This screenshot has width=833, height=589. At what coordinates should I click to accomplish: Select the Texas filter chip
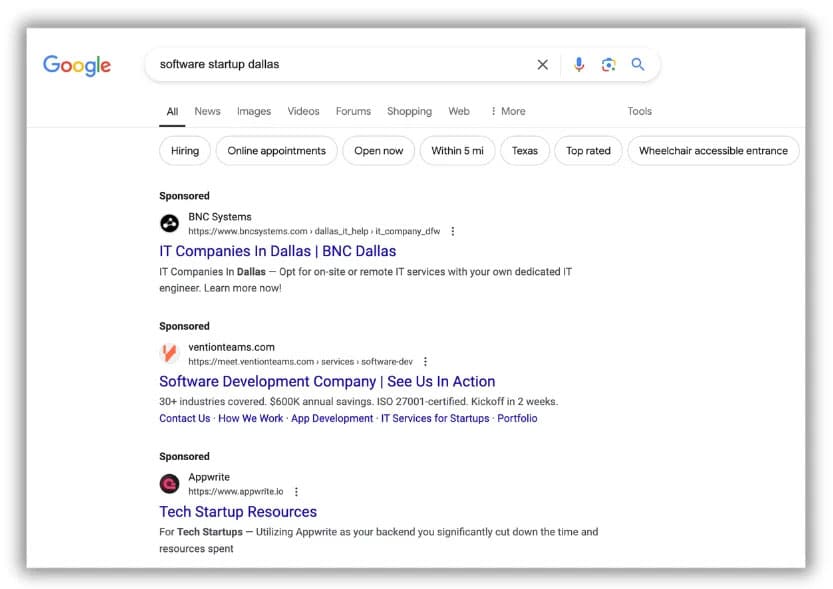tap(525, 151)
